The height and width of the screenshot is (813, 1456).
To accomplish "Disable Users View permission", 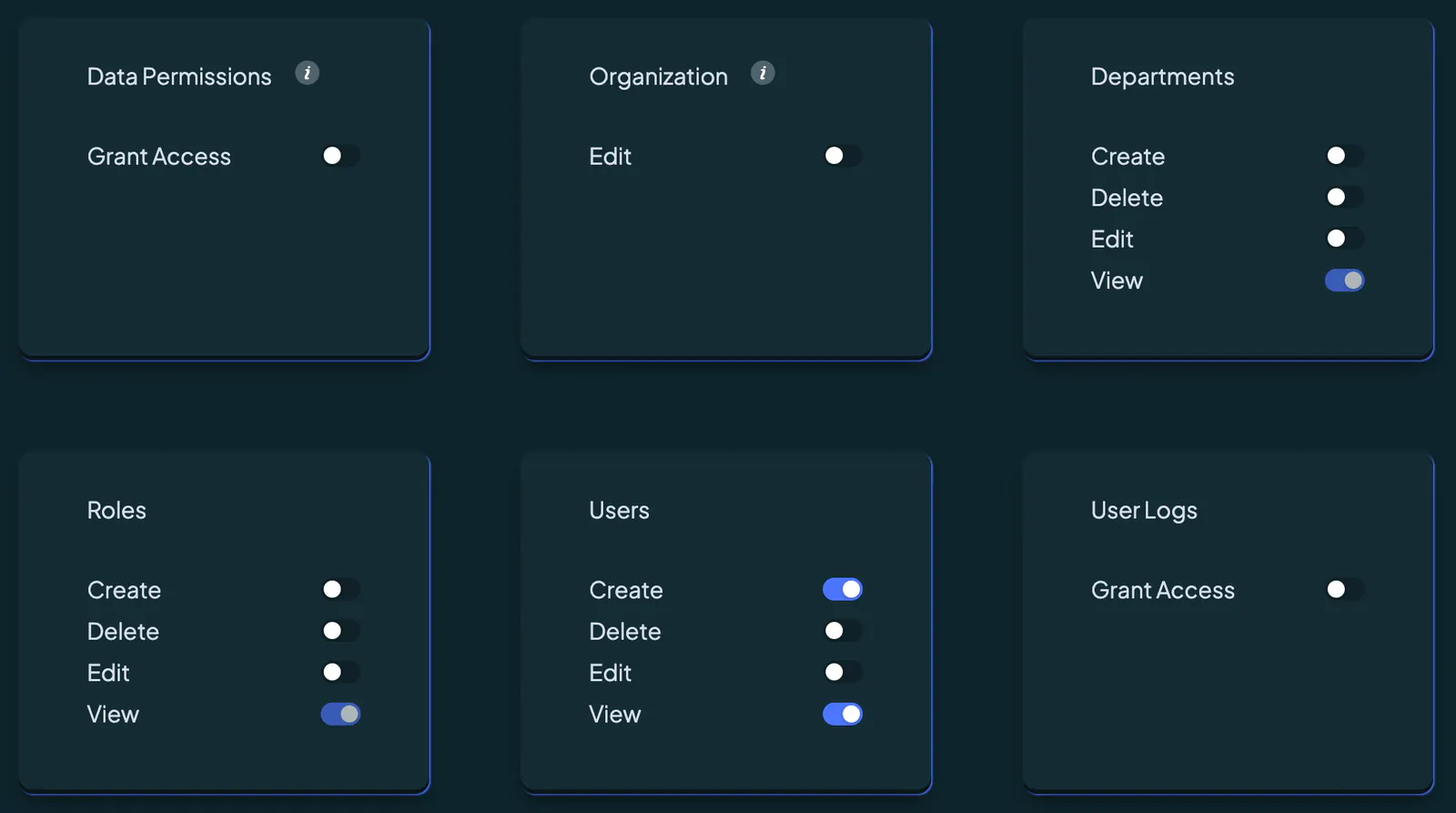I will click(x=843, y=714).
